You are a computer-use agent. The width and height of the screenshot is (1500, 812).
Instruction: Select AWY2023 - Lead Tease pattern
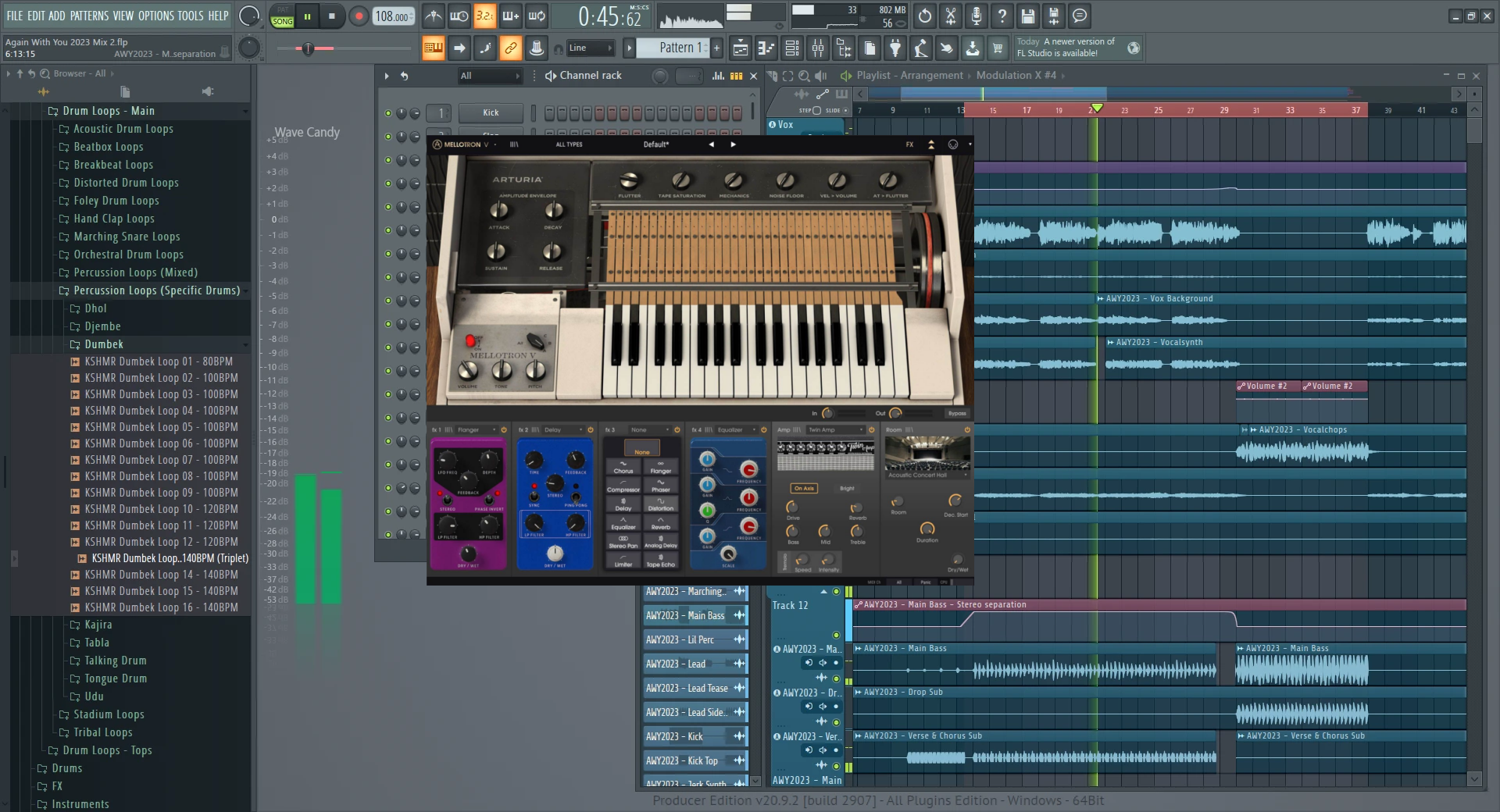[695, 689]
